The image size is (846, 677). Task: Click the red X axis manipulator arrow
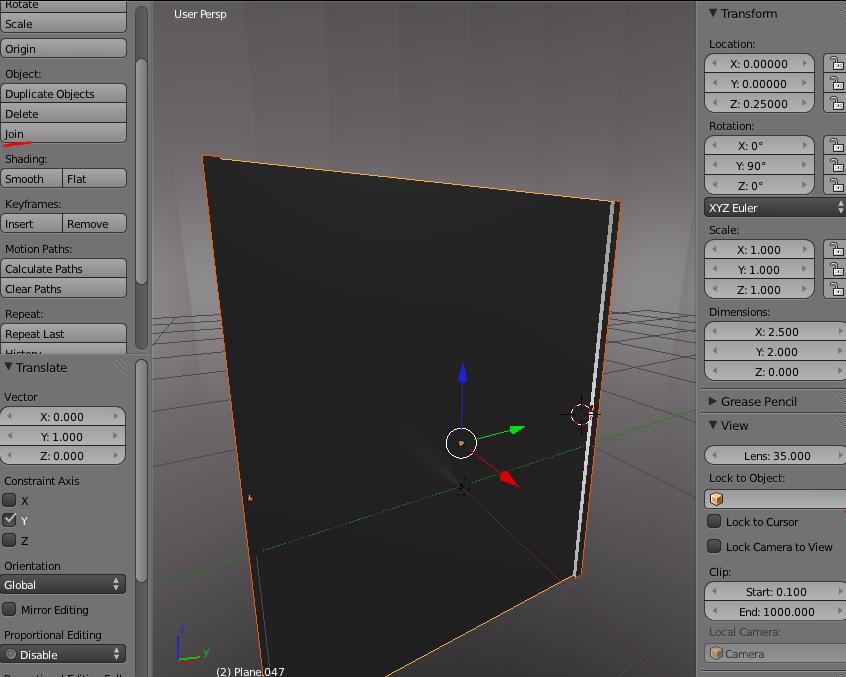pos(509,478)
